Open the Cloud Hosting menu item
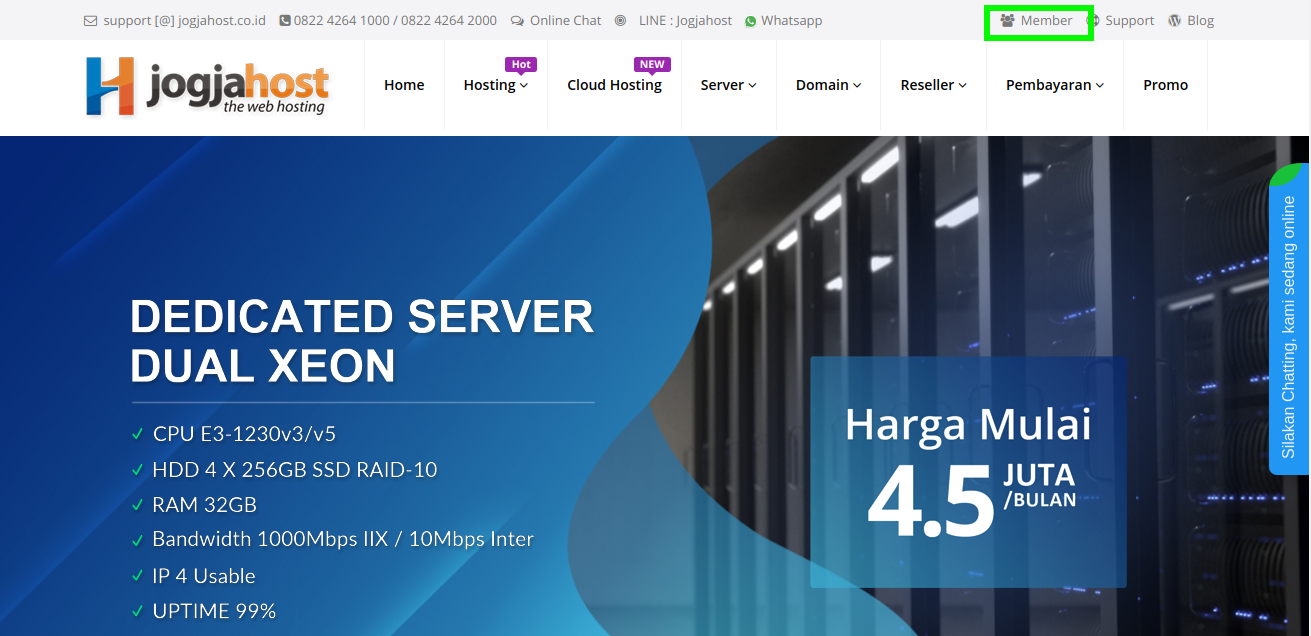The height and width of the screenshot is (636, 1311). click(614, 86)
